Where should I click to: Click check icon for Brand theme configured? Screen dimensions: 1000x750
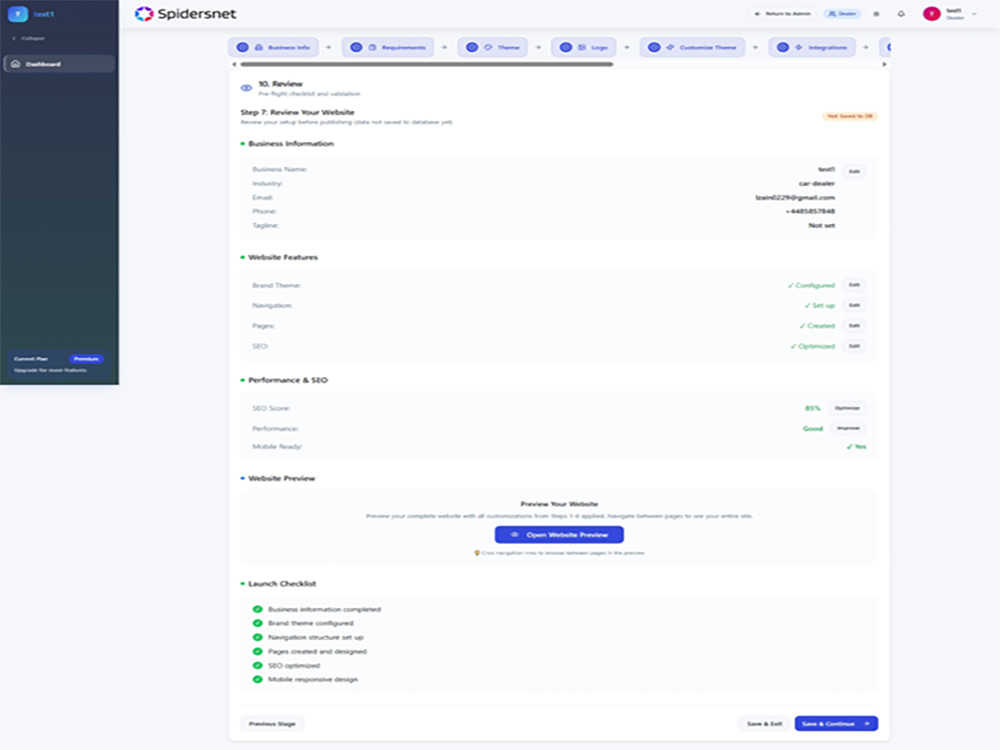coord(258,623)
